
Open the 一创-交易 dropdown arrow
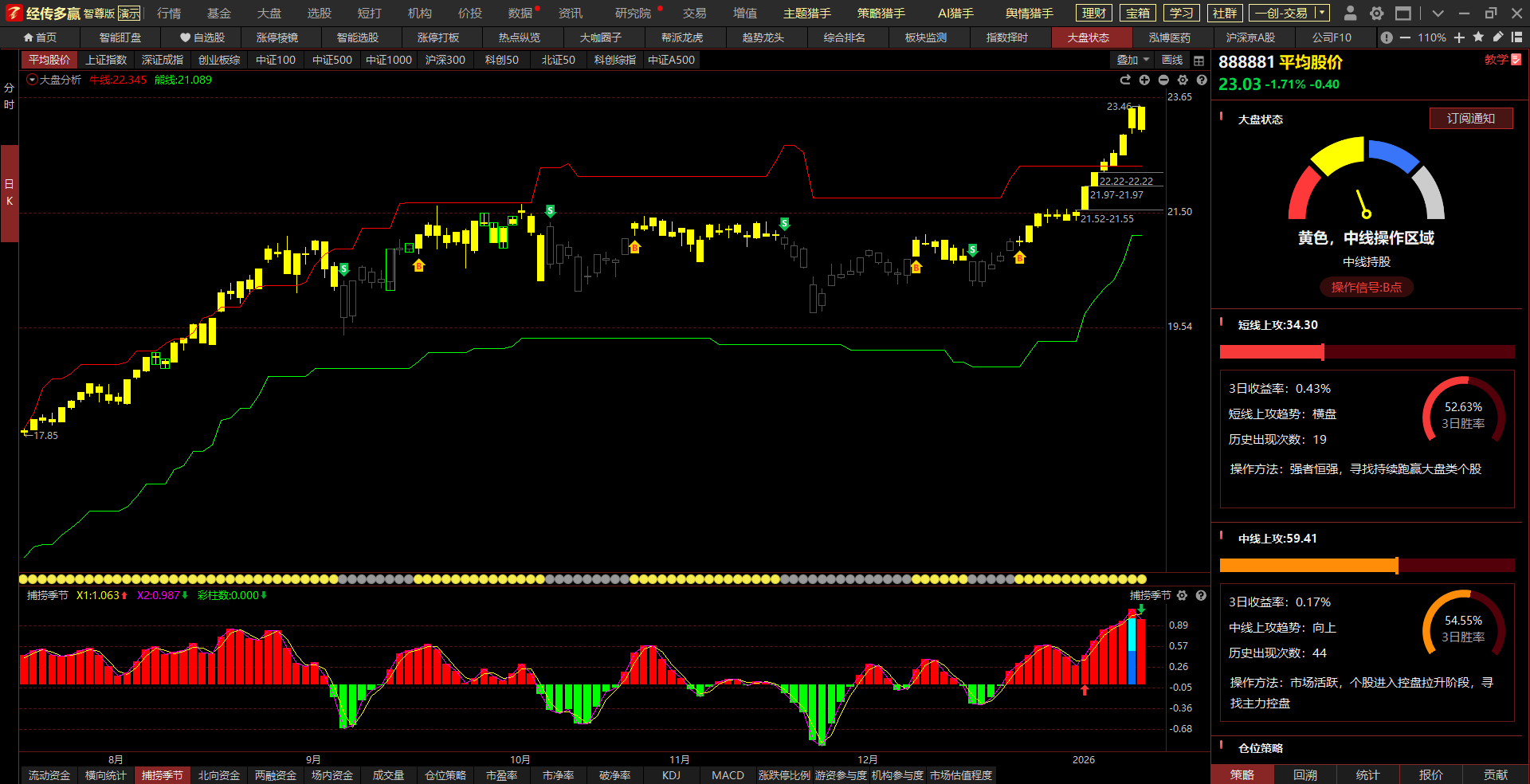pos(1322,13)
